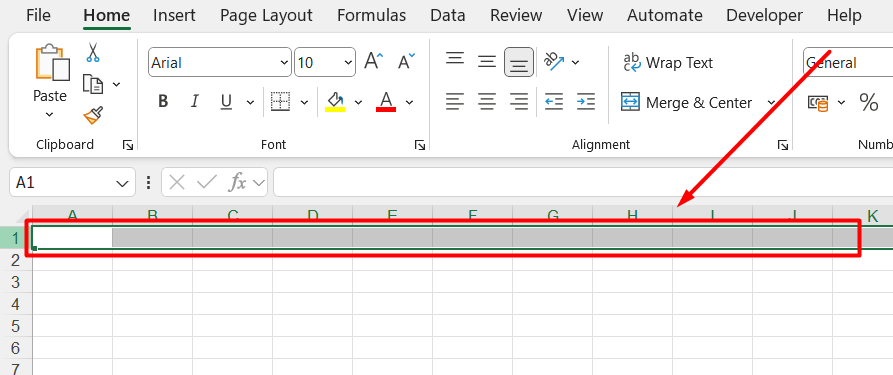The width and height of the screenshot is (893, 375).
Task: Open Underline style dropdown arrow
Action: point(250,103)
